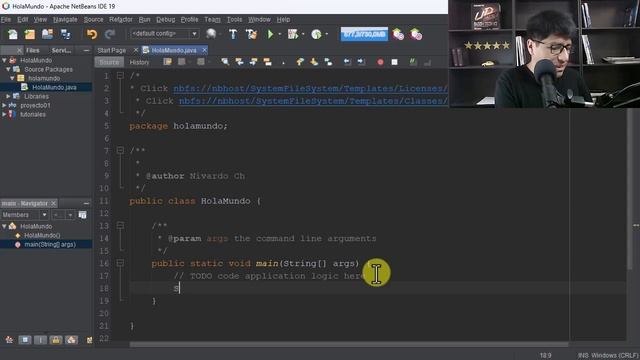Viewport: 640px width, 360px height.
Task: Click the memory usage bar in toolbar
Action: [x=364, y=34]
